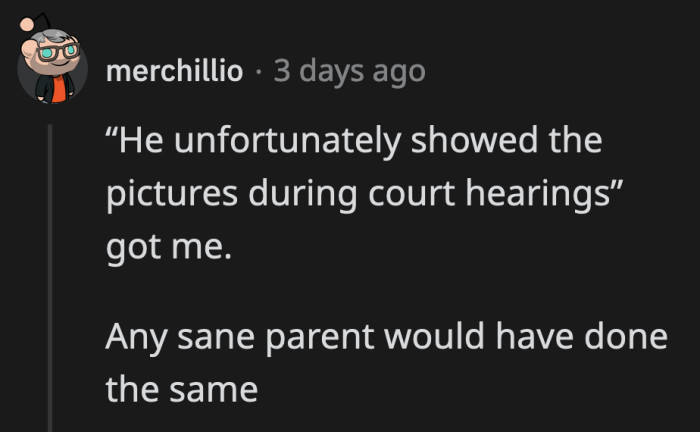Click the "3 days ago" timestamp
The image size is (700, 432).
(x=349, y=71)
